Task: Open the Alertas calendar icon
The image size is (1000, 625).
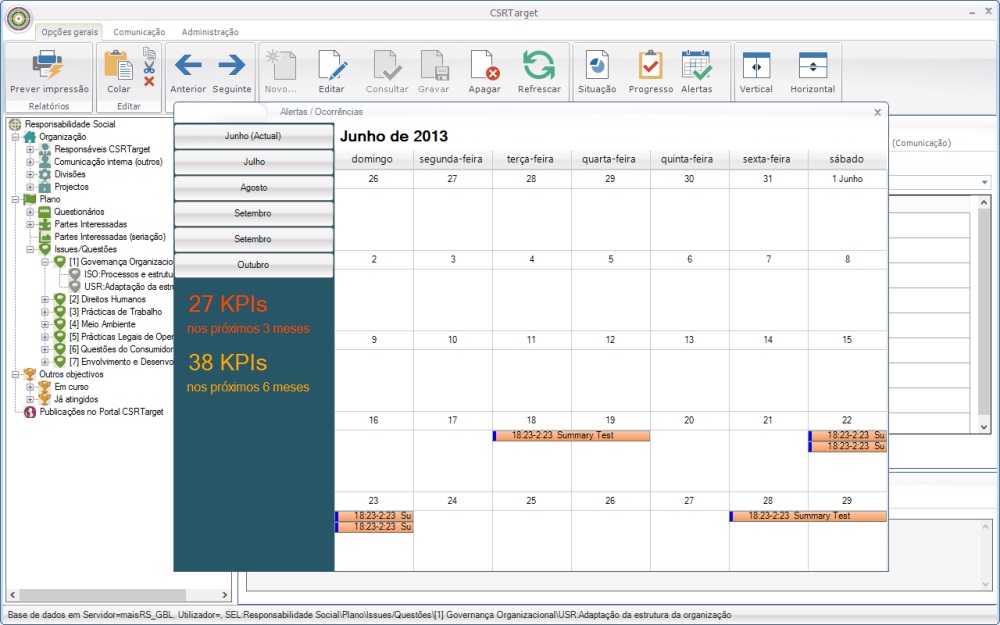Action: (x=696, y=66)
